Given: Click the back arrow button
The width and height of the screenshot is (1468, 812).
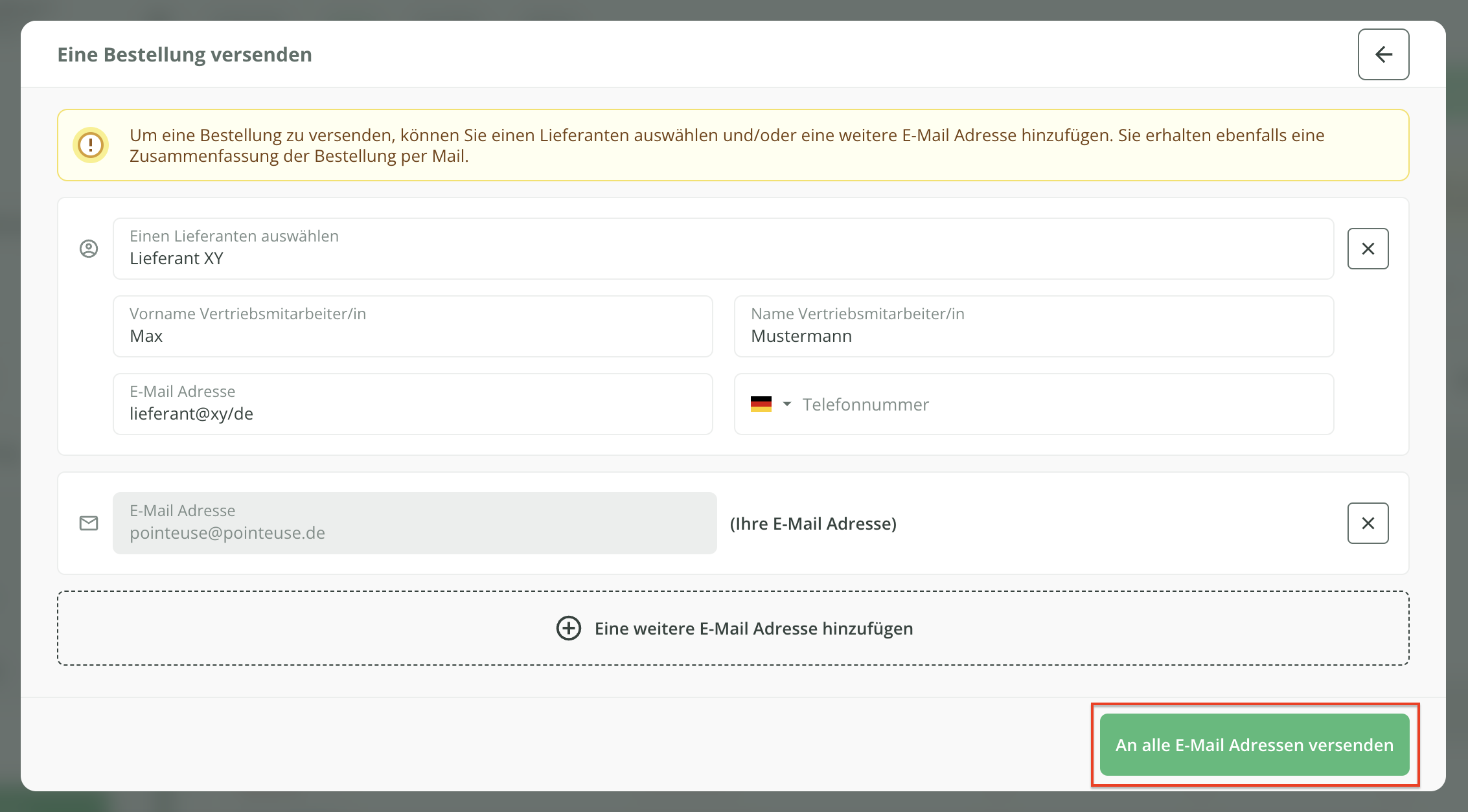Looking at the screenshot, I should click(1383, 54).
